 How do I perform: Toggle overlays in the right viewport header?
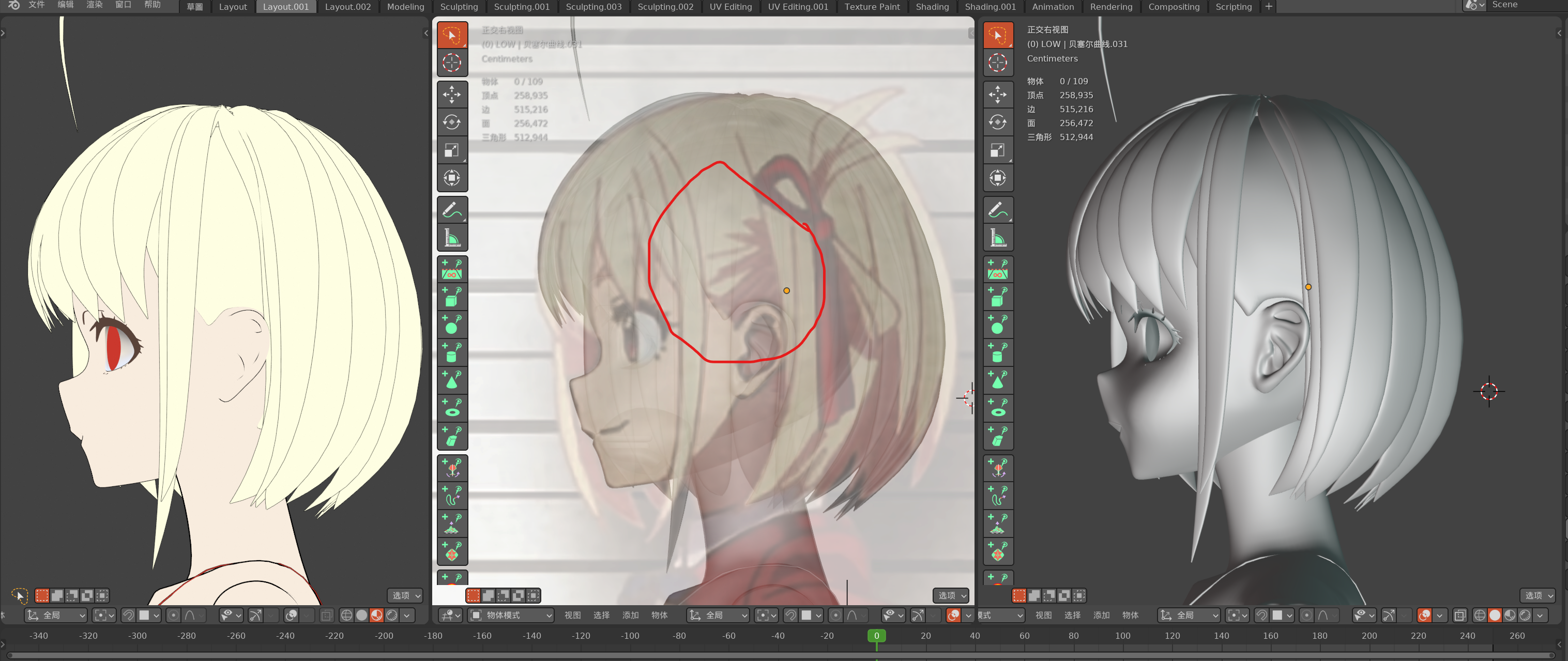coord(1424,616)
